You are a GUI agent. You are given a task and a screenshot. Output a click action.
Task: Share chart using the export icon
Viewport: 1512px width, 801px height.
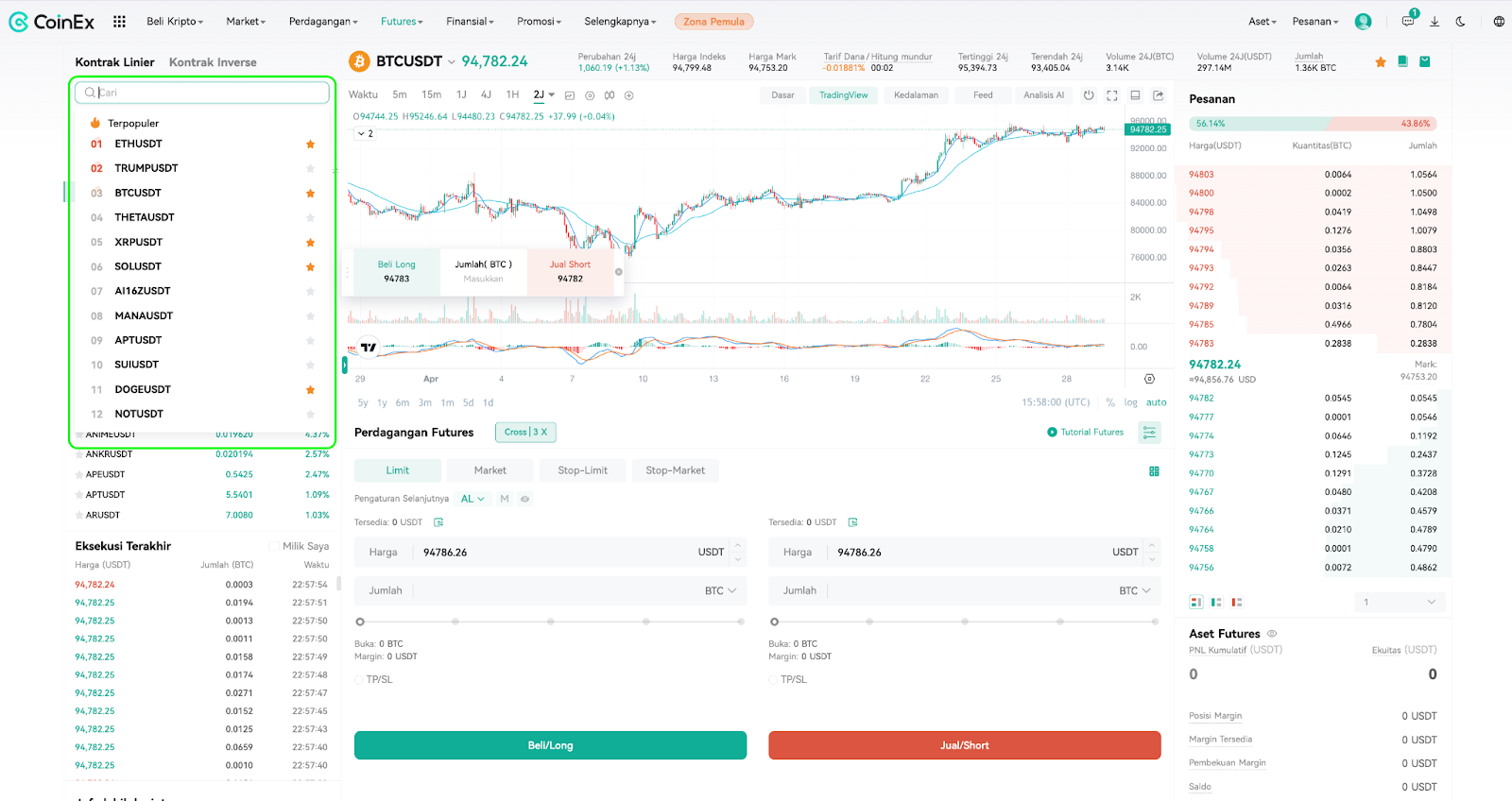coord(1159,95)
